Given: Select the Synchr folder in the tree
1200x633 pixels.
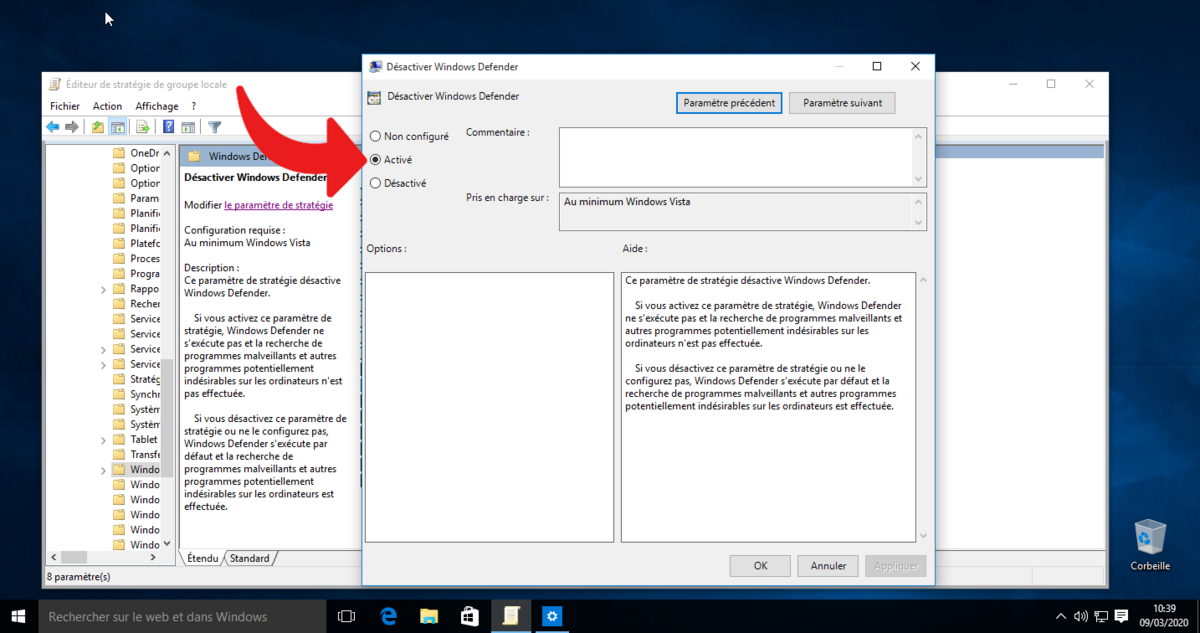Looking at the screenshot, I should [x=135, y=394].
